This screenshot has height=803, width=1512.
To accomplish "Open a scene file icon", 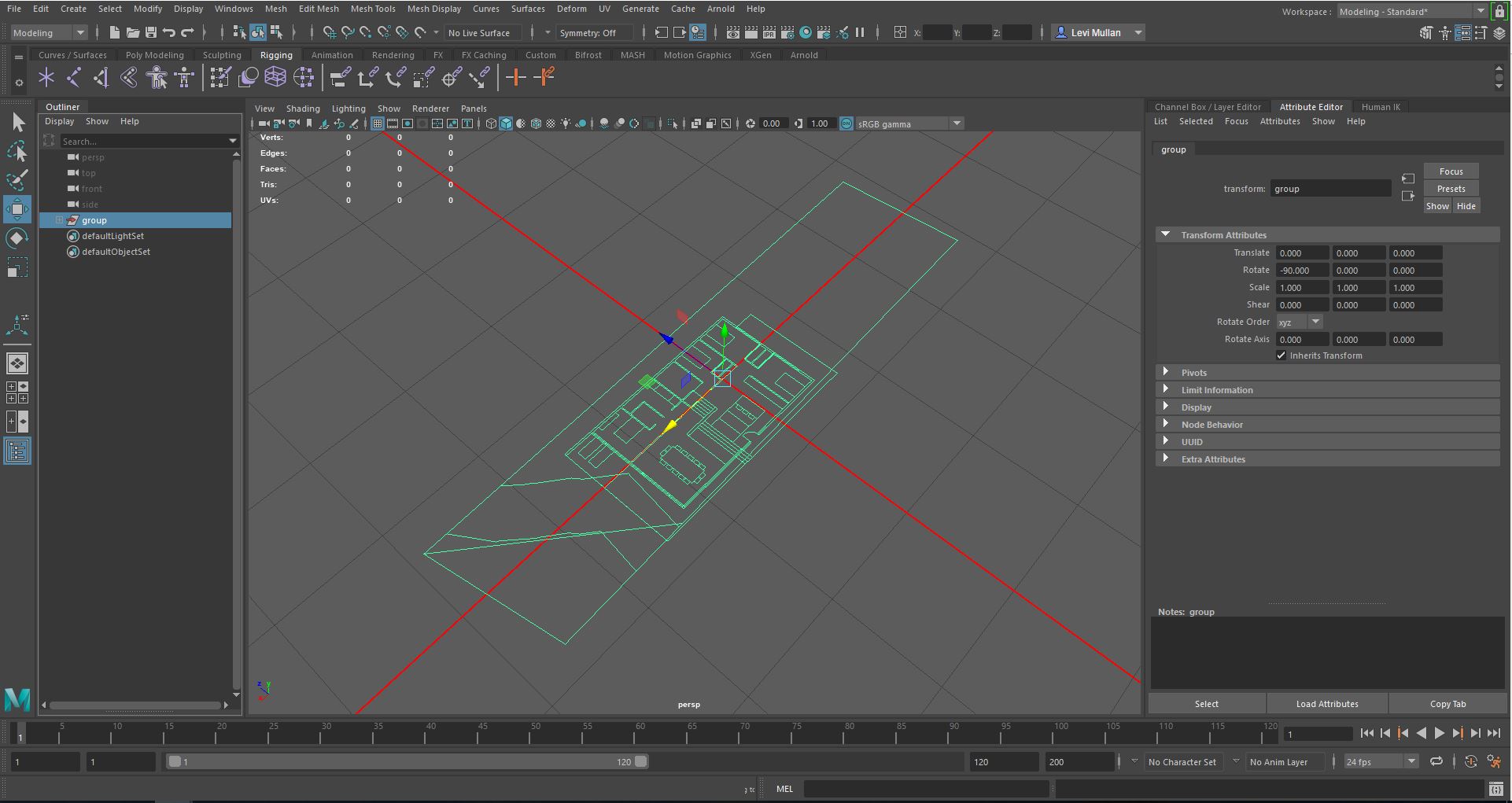I will (x=133, y=32).
